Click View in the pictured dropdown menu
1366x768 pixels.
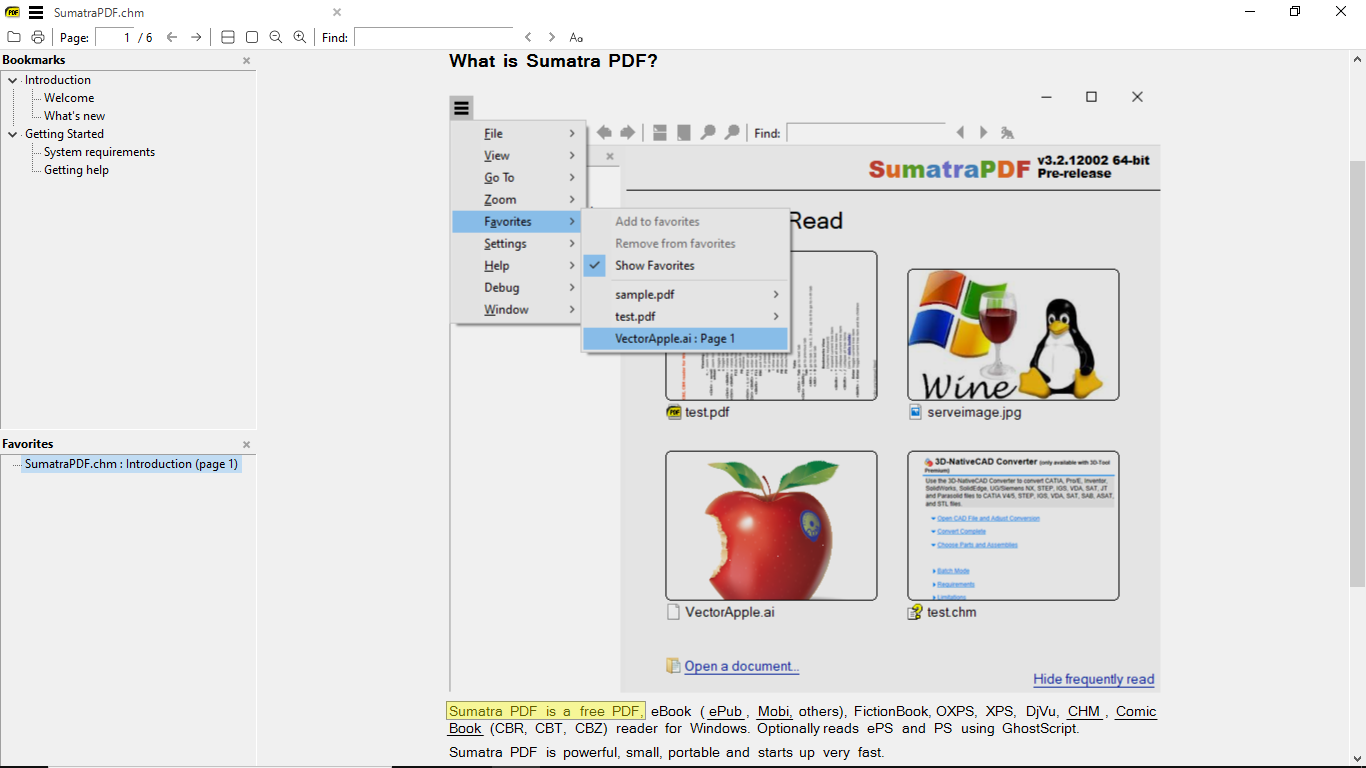point(516,156)
